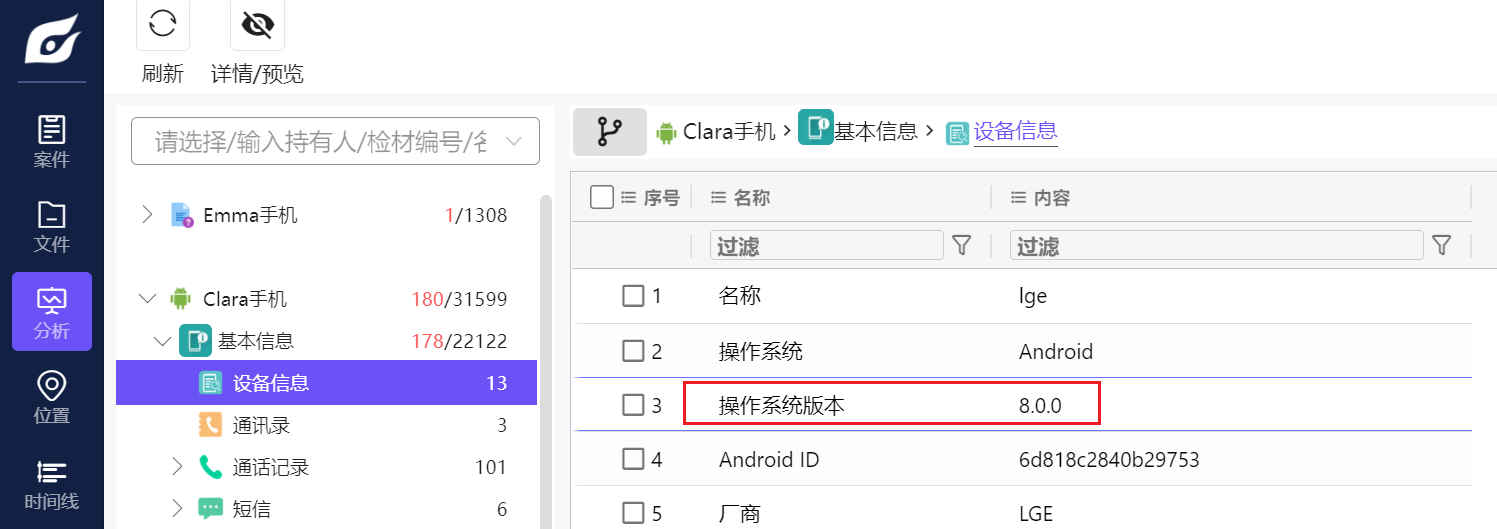Image resolution: width=1497 pixels, height=529 pixels.
Task: Tick the checkbox for row 4 Android ID
Action: [633, 459]
